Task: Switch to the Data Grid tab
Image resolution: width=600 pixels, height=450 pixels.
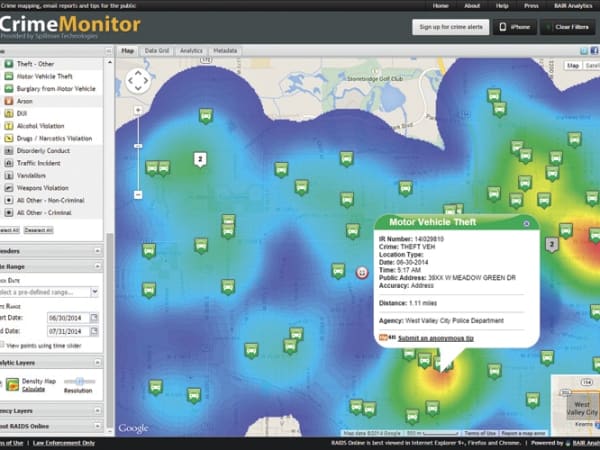Action: pos(157,50)
